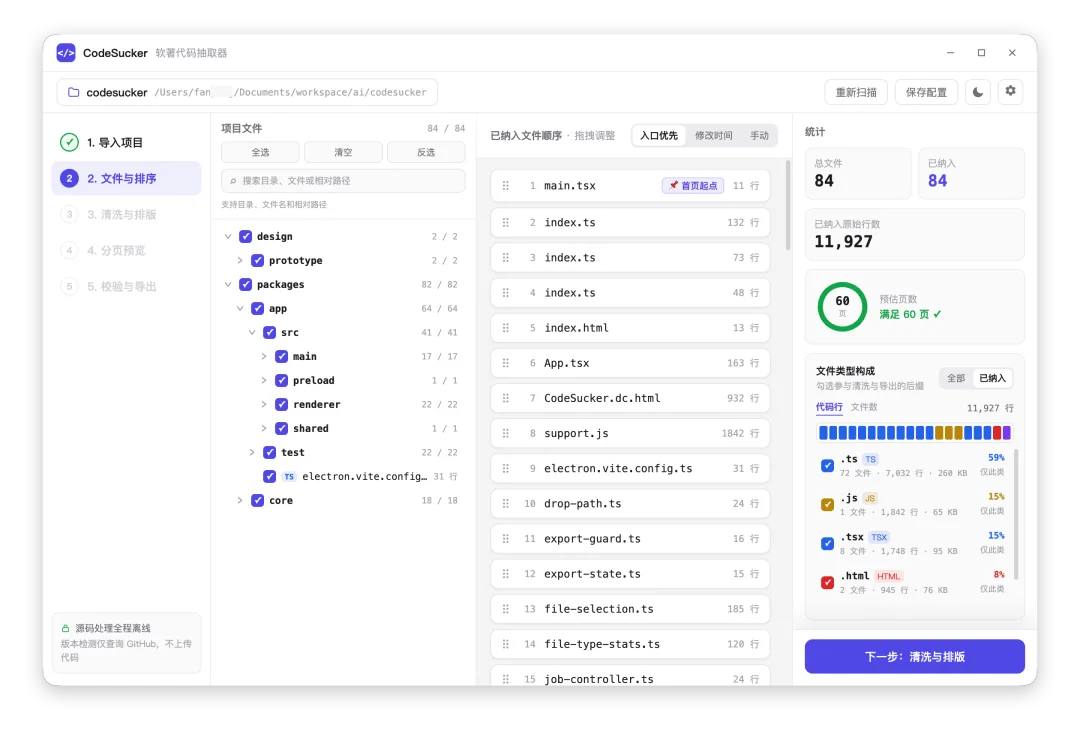Uncheck the renderer folder checkbox
Image resolution: width=1080 pixels, height=737 pixels.
click(282, 404)
